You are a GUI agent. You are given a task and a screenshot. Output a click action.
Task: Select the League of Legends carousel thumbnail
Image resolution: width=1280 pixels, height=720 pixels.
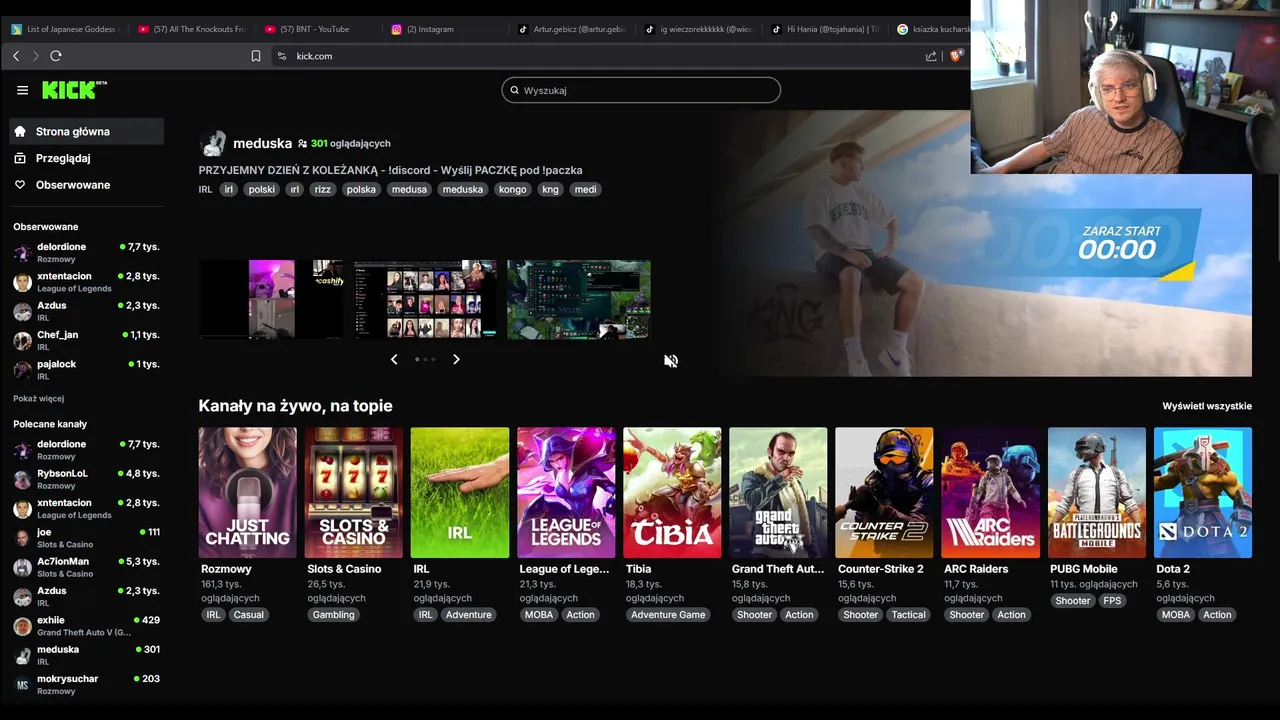tap(579, 300)
